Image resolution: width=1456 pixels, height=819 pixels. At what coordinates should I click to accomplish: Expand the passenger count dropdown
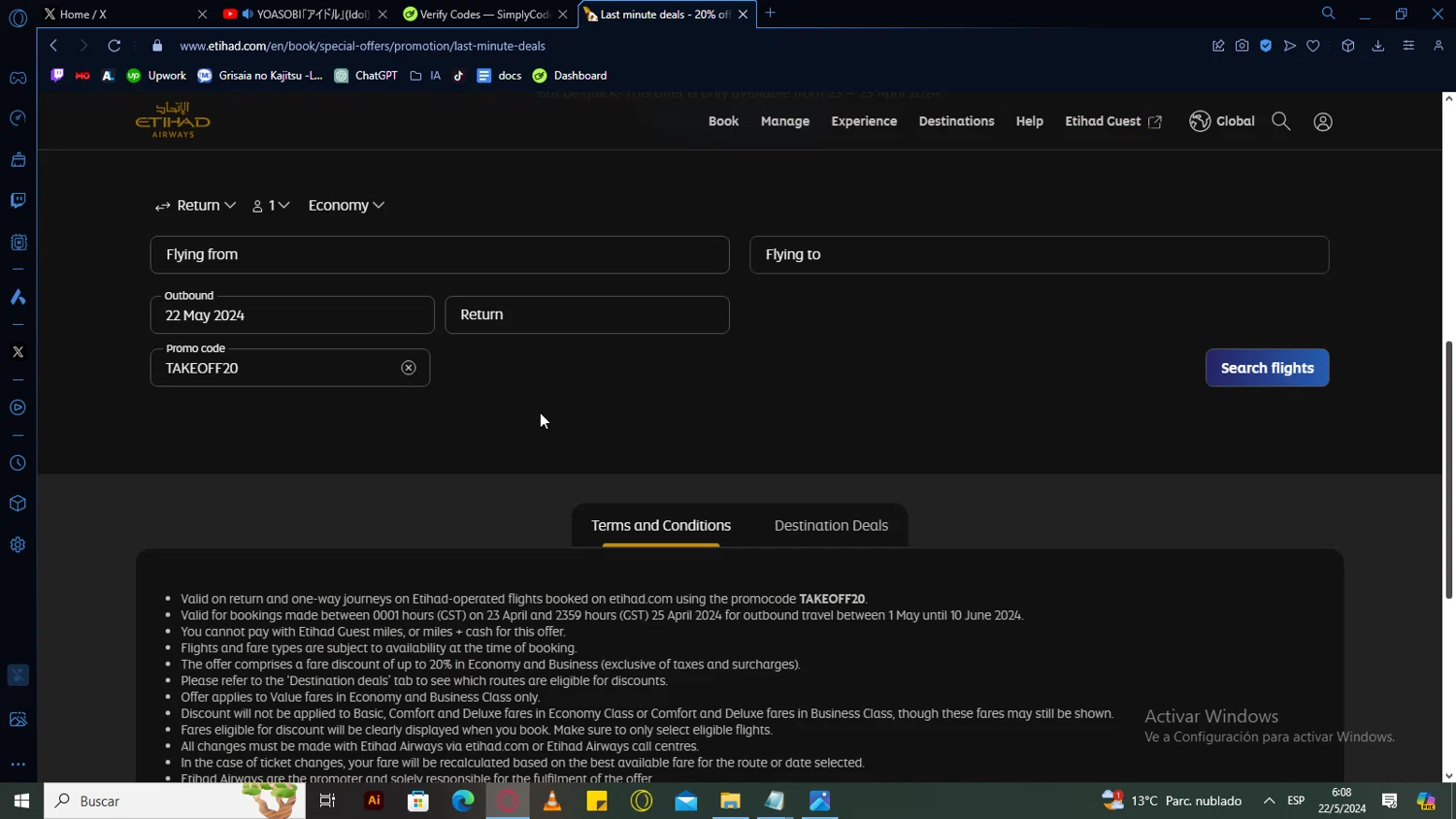[271, 206]
